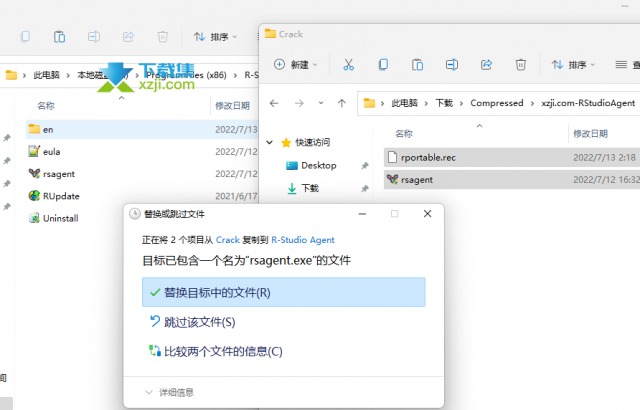Select the en folder in left window
The height and width of the screenshot is (410, 640).
[142, 129]
